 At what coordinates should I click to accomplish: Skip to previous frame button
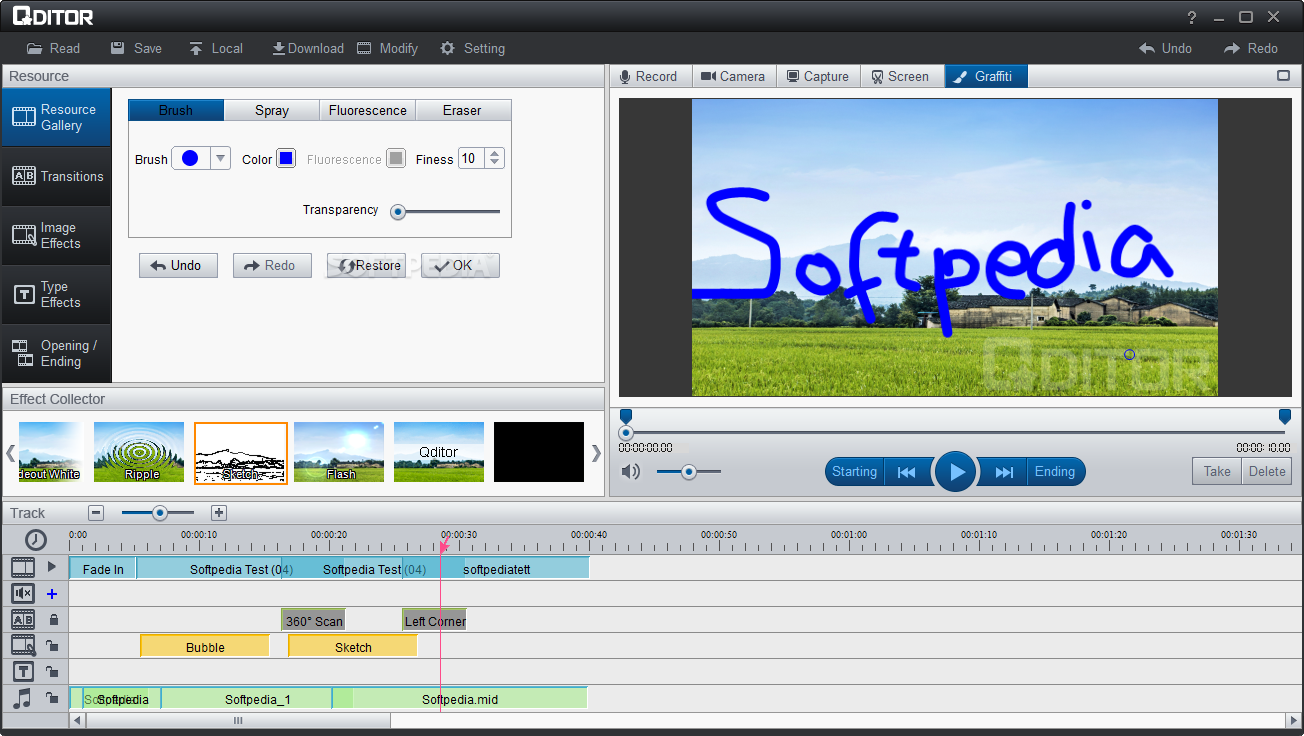(907, 472)
